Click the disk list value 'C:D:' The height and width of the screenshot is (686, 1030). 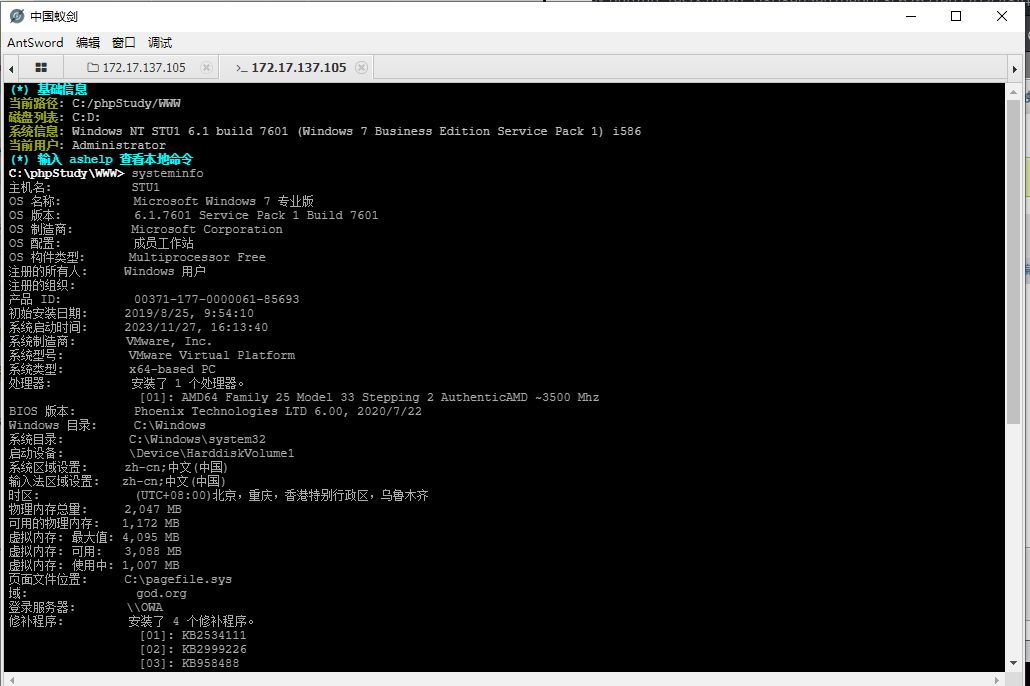86,117
